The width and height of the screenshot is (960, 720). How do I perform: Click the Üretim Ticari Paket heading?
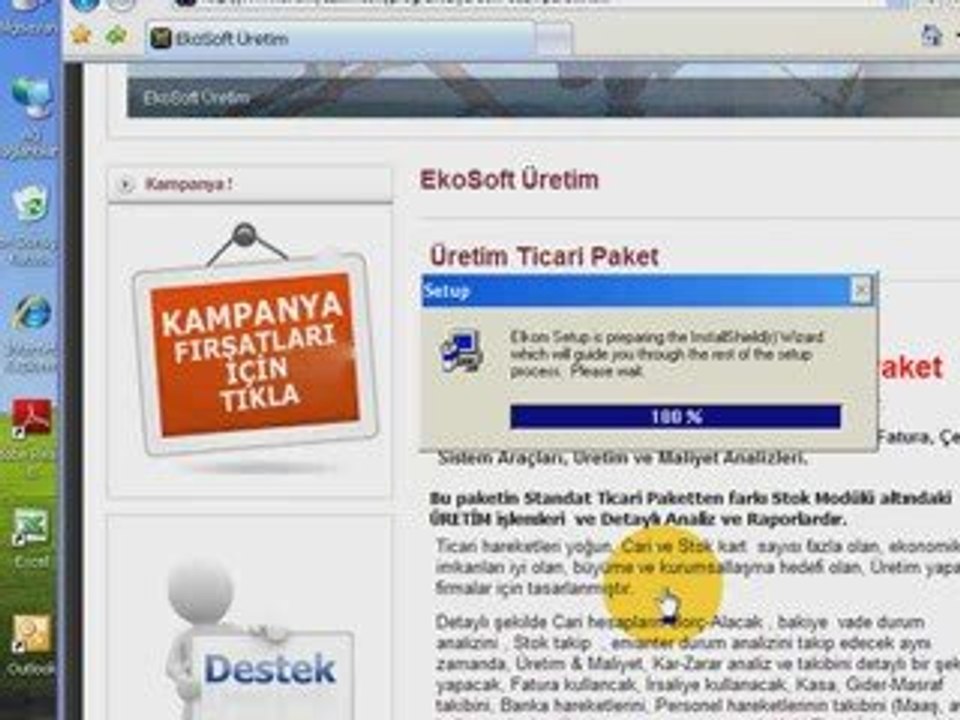pos(544,257)
